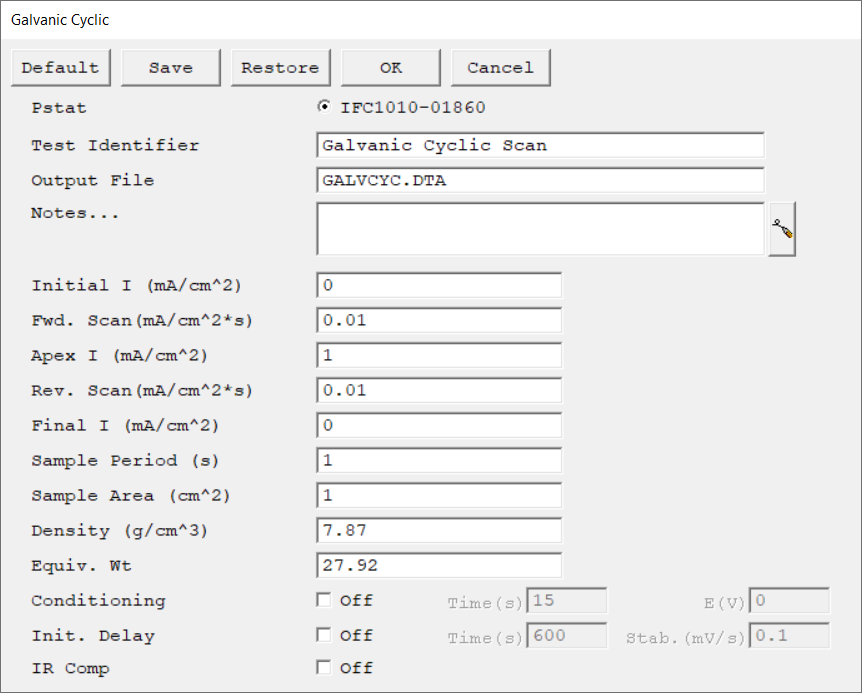Select the IFC1010-01860 Pstat radio button
The height and width of the screenshot is (693, 862).
pyautogui.click(x=324, y=107)
